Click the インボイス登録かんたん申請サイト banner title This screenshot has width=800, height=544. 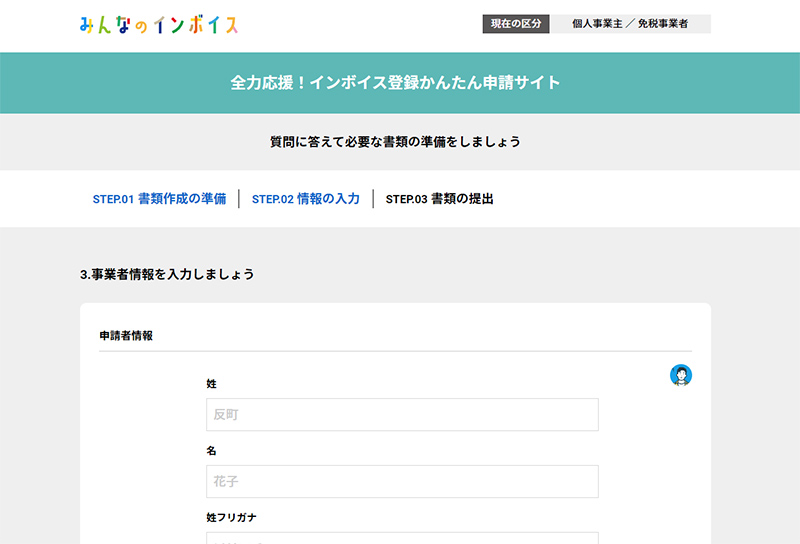click(x=395, y=83)
